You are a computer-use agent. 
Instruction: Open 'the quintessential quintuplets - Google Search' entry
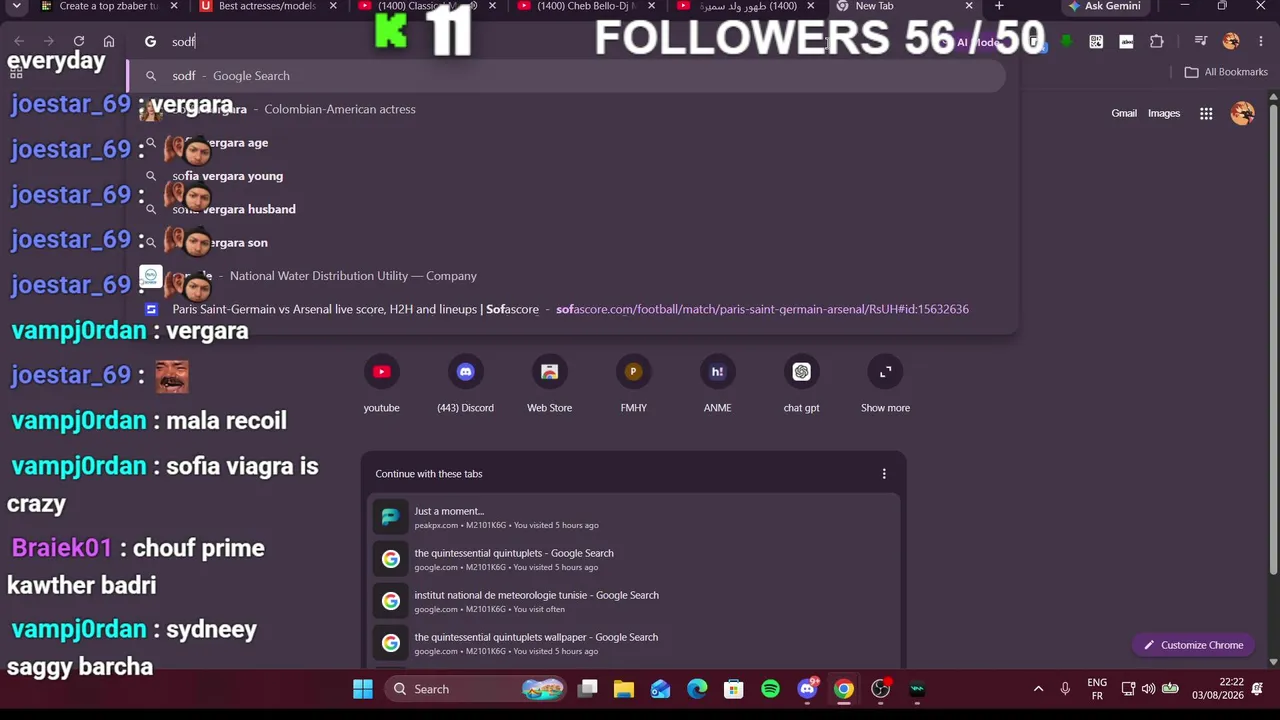pyautogui.click(x=634, y=559)
